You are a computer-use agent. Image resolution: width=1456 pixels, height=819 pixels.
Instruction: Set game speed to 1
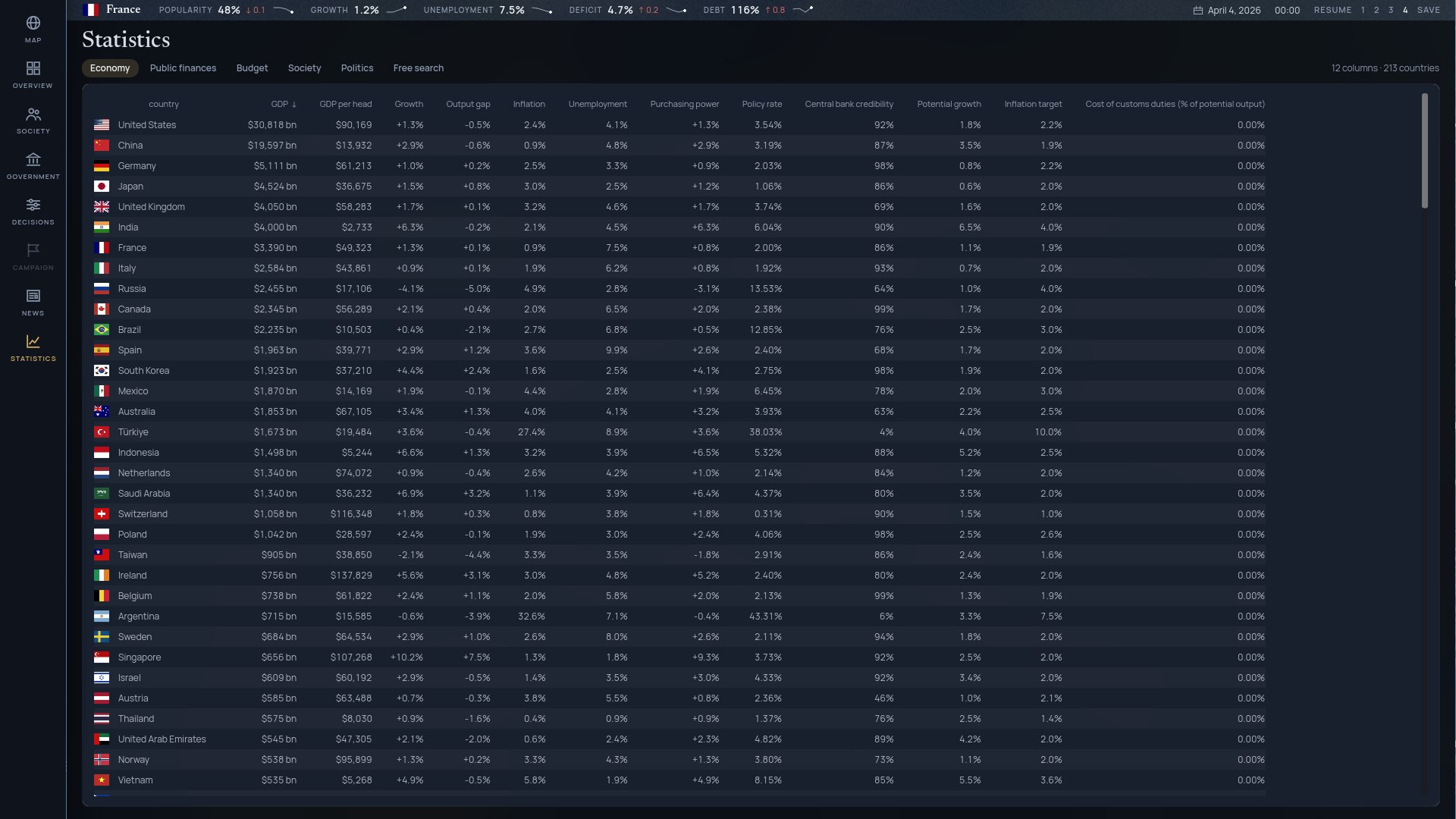click(x=1363, y=11)
